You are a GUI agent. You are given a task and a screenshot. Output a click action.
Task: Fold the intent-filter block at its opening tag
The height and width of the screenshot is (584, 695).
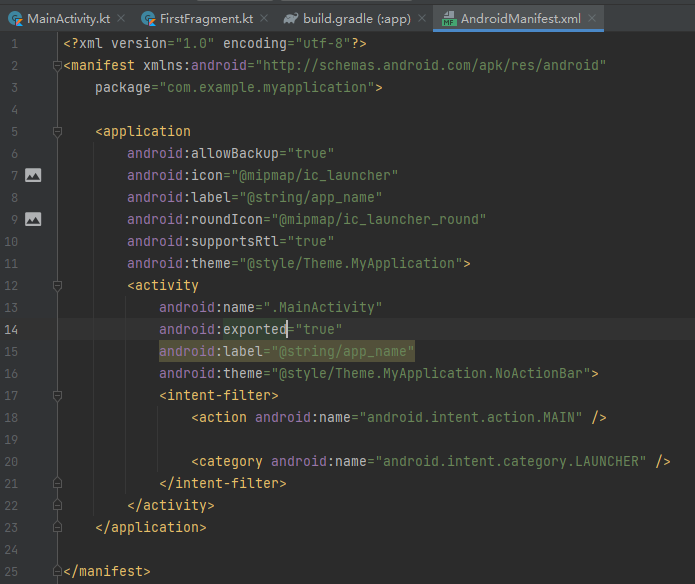pyautogui.click(x=56, y=395)
